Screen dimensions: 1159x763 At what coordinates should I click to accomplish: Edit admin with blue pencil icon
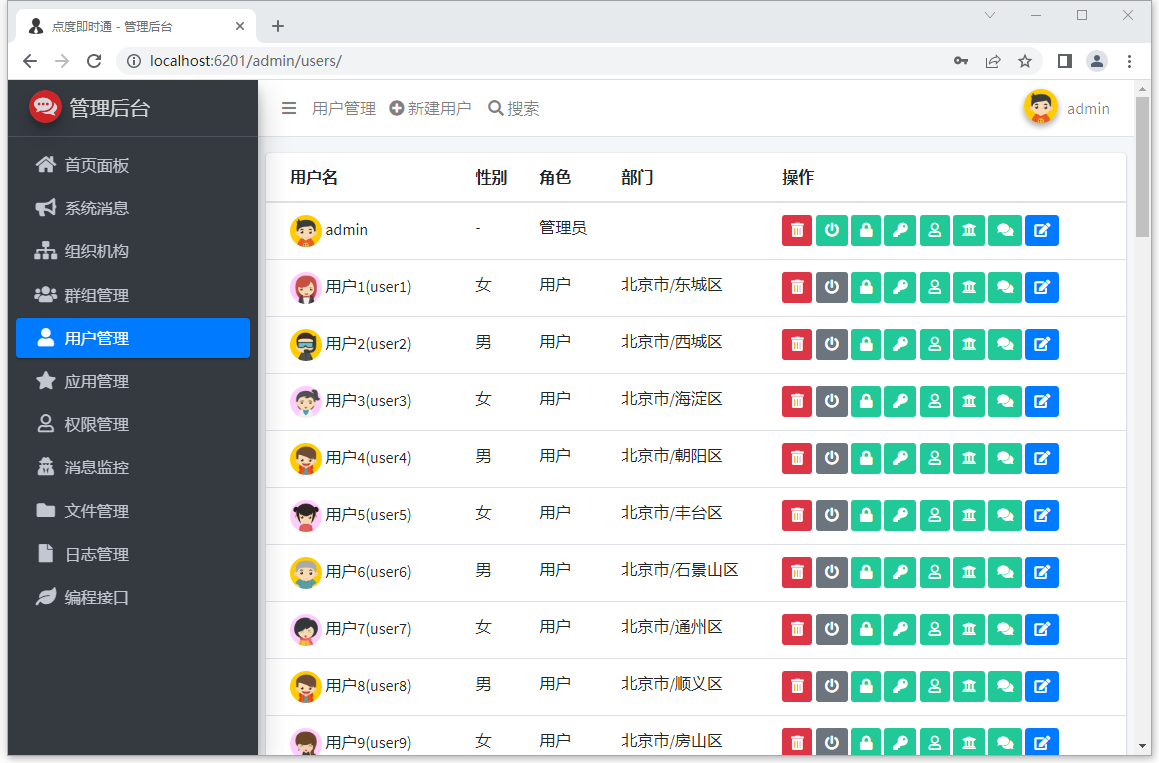point(1041,230)
